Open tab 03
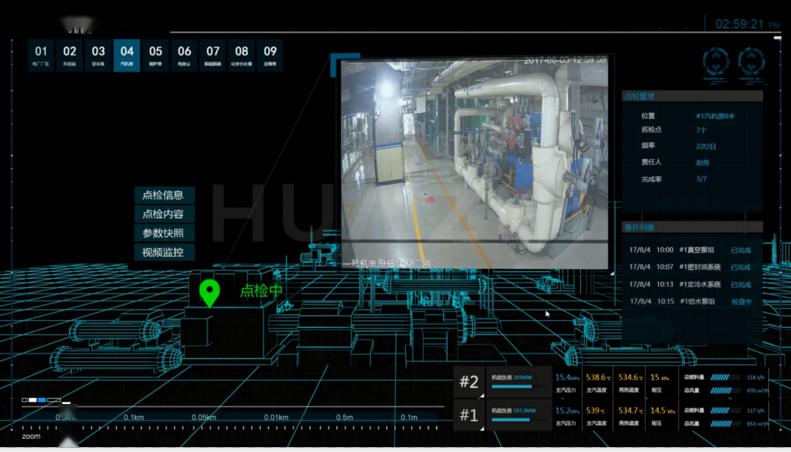The image size is (791, 452). coord(98,55)
